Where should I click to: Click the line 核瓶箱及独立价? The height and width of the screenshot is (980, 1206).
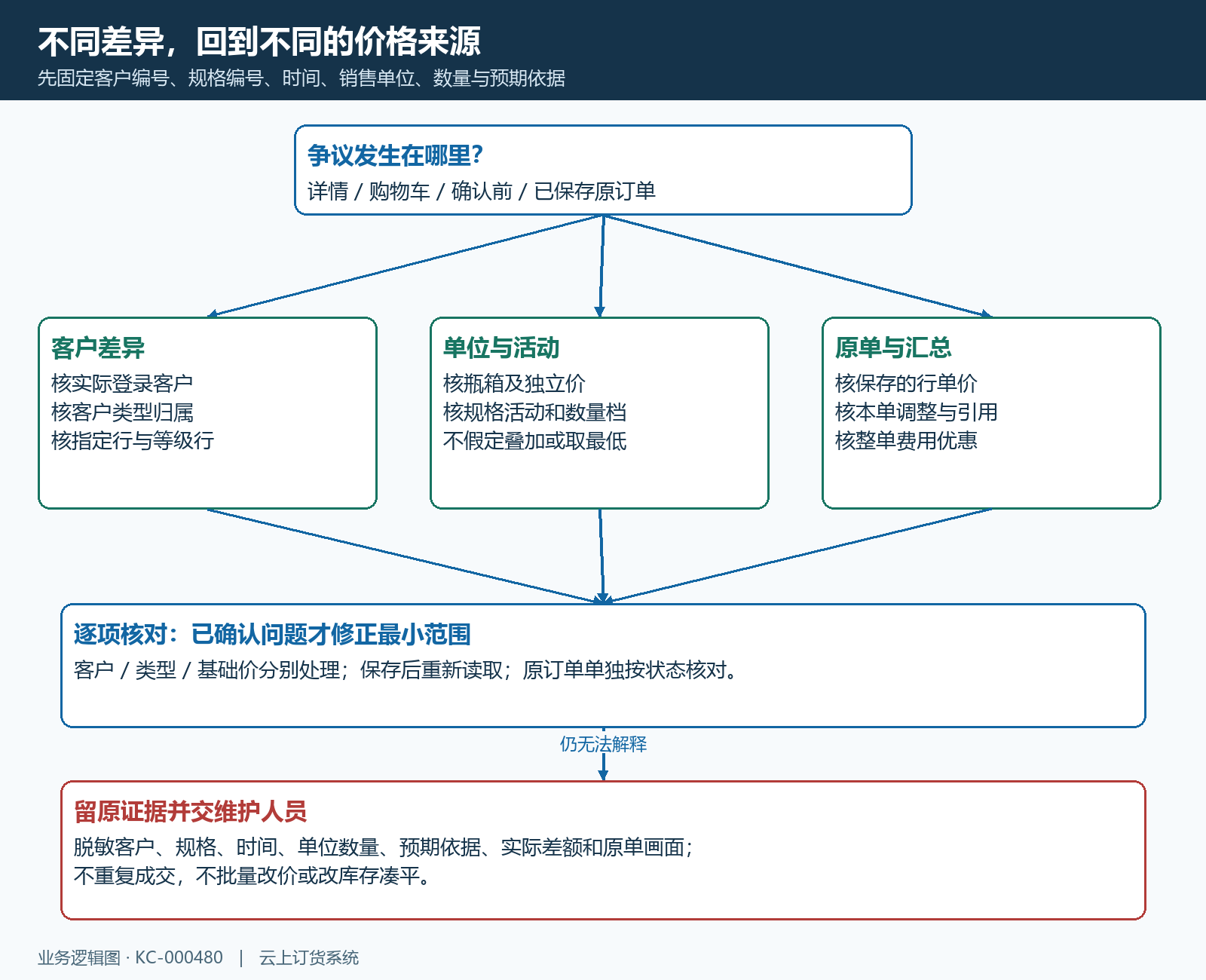(x=514, y=384)
